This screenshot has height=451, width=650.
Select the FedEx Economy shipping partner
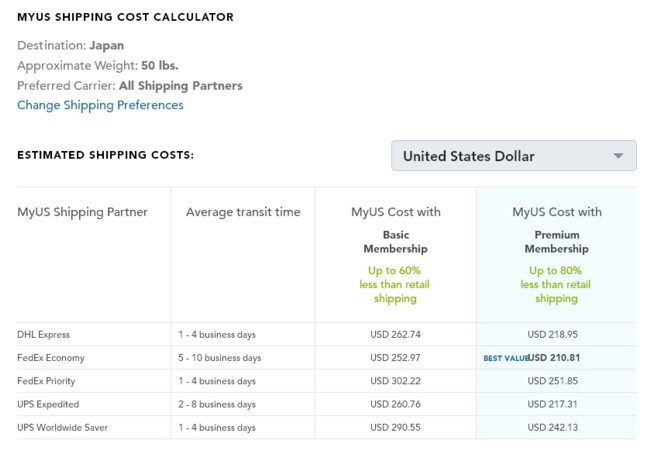[51, 358]
